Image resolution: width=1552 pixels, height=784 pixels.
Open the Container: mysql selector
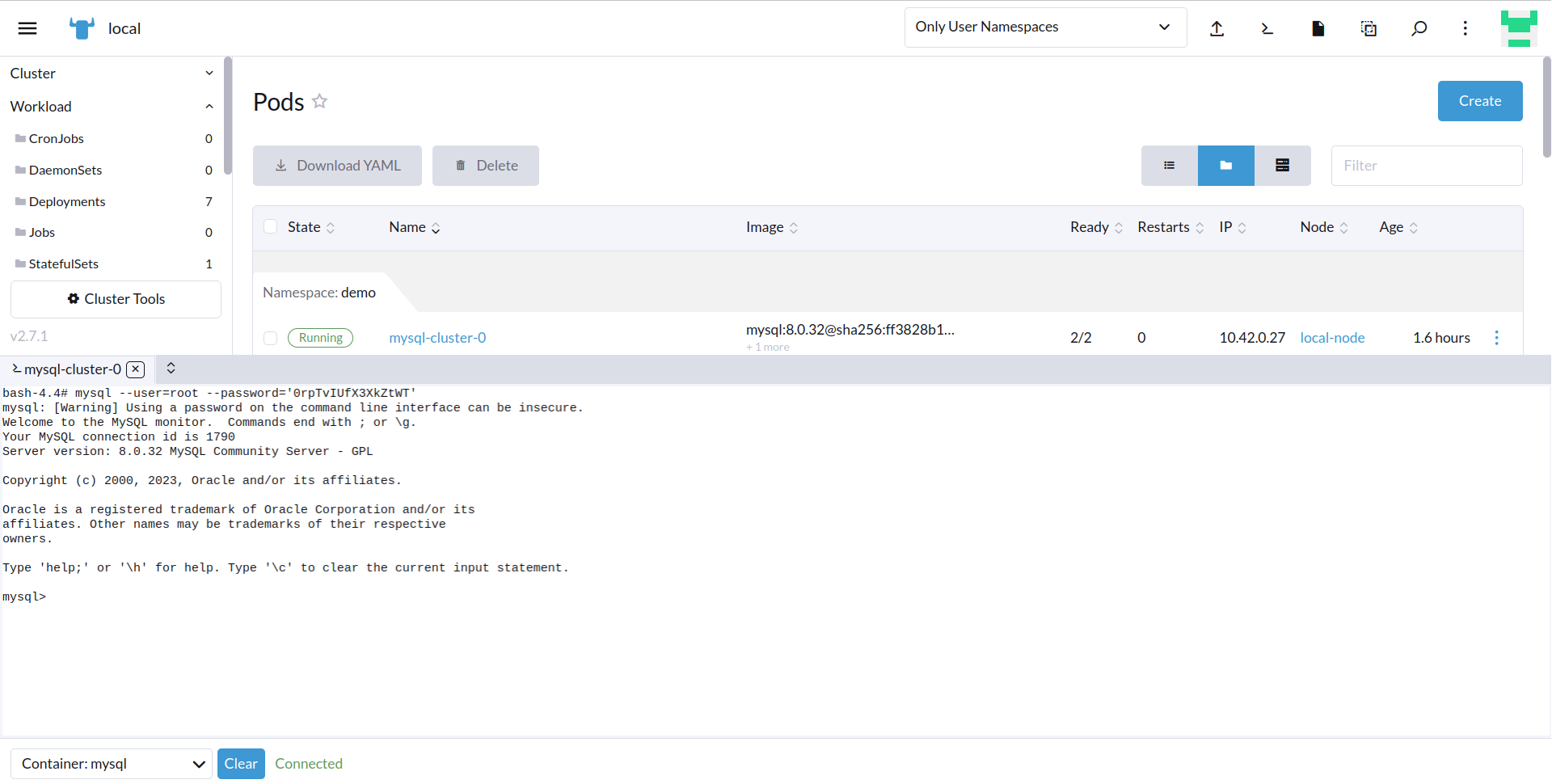point(111,763)
